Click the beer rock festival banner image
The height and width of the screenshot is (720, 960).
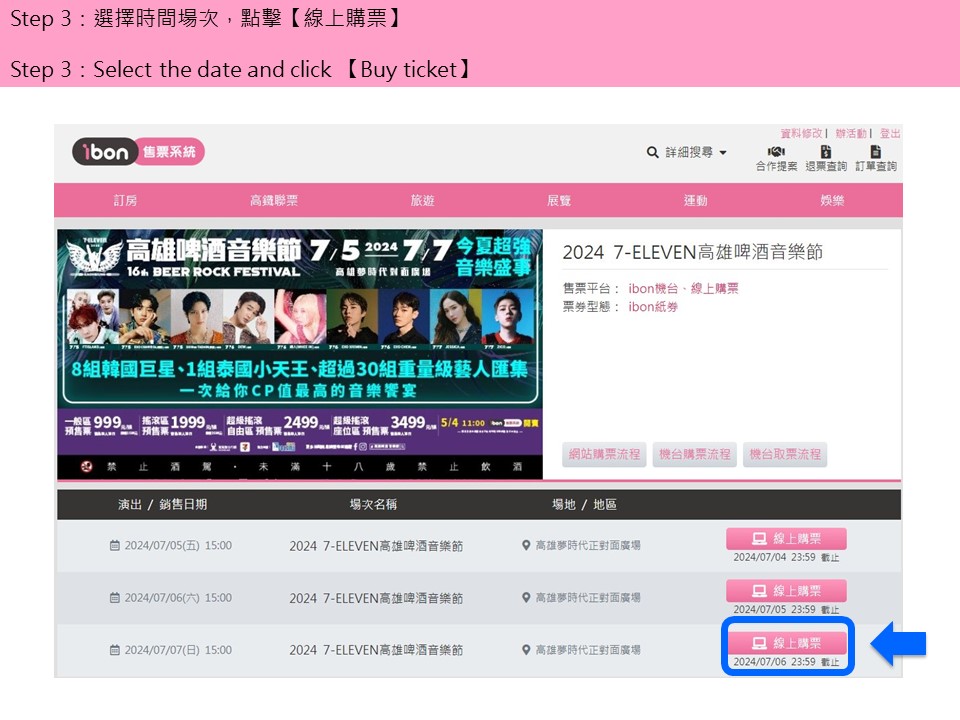(x=300, y=355)
